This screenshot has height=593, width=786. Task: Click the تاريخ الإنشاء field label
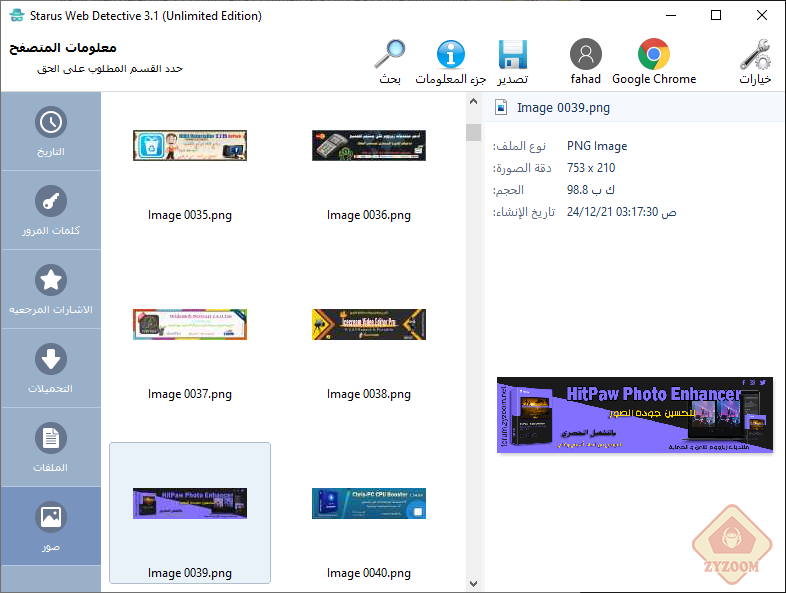pos(524,212)
